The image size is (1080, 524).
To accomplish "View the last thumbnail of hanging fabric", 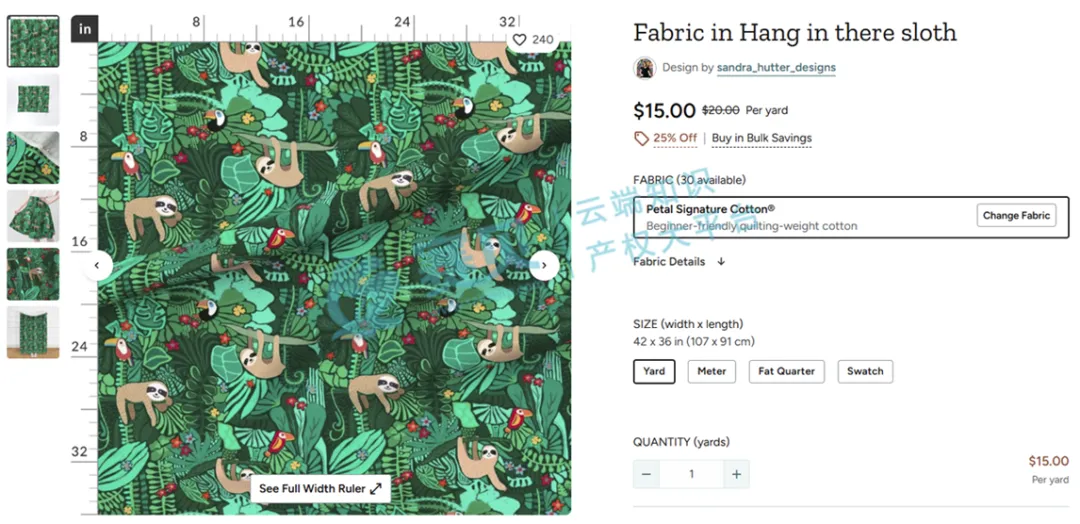I will pos(33,332).
